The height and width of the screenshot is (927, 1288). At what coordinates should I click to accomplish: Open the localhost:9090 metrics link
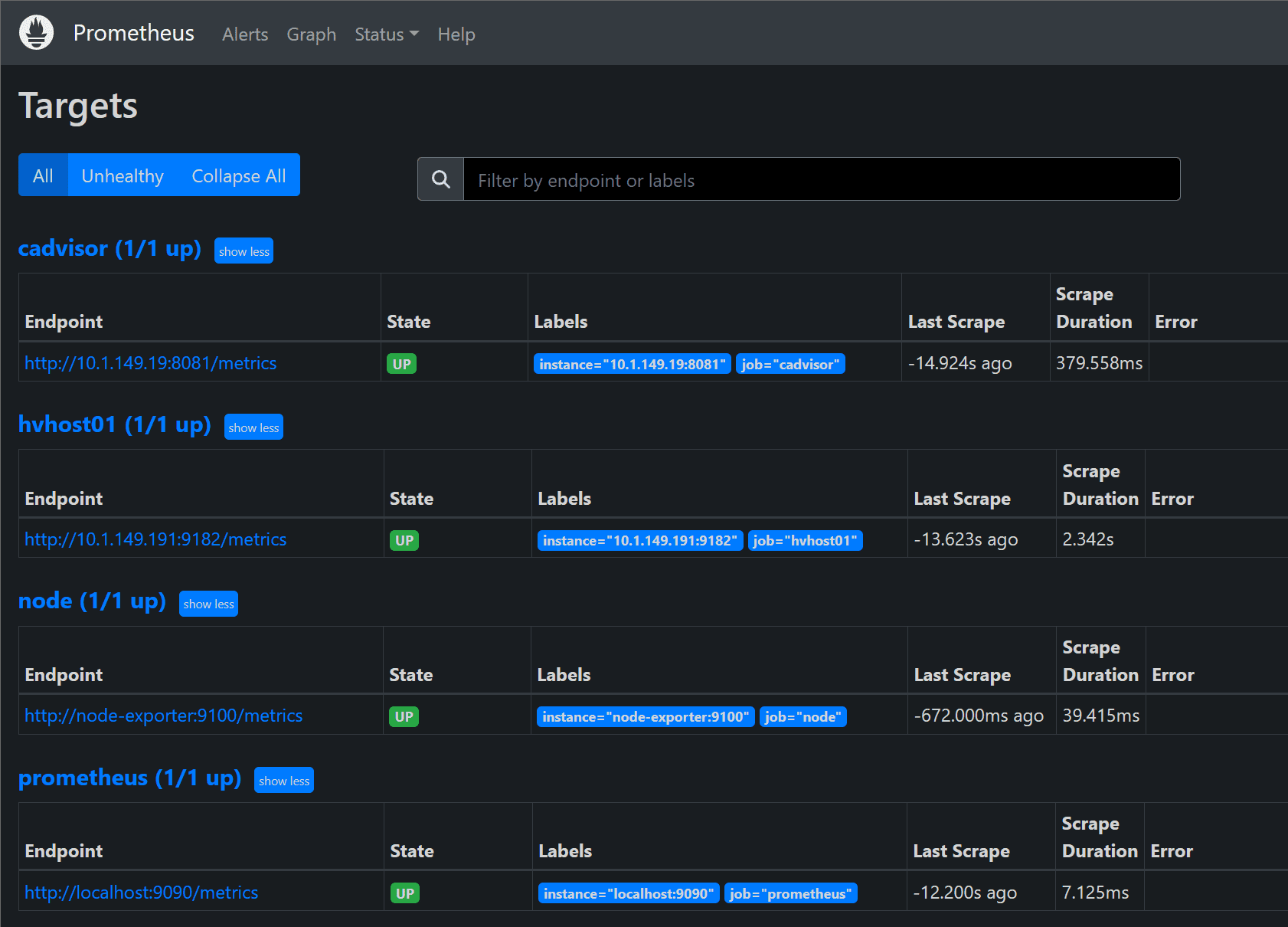pyautogui.click(x=141, y=893)
